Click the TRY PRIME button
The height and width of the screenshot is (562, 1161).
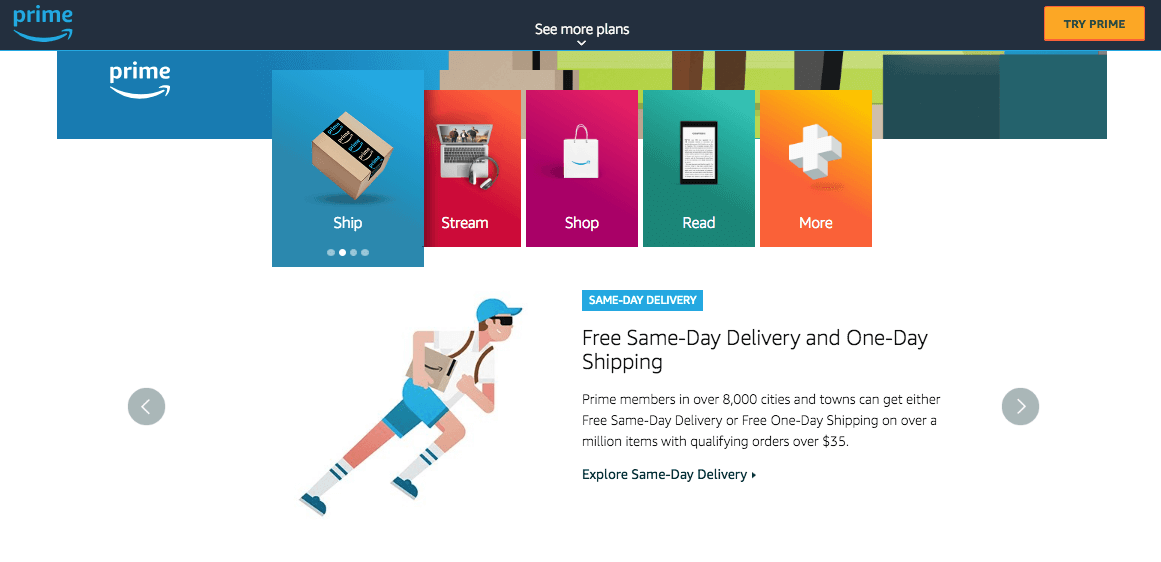1094,24
